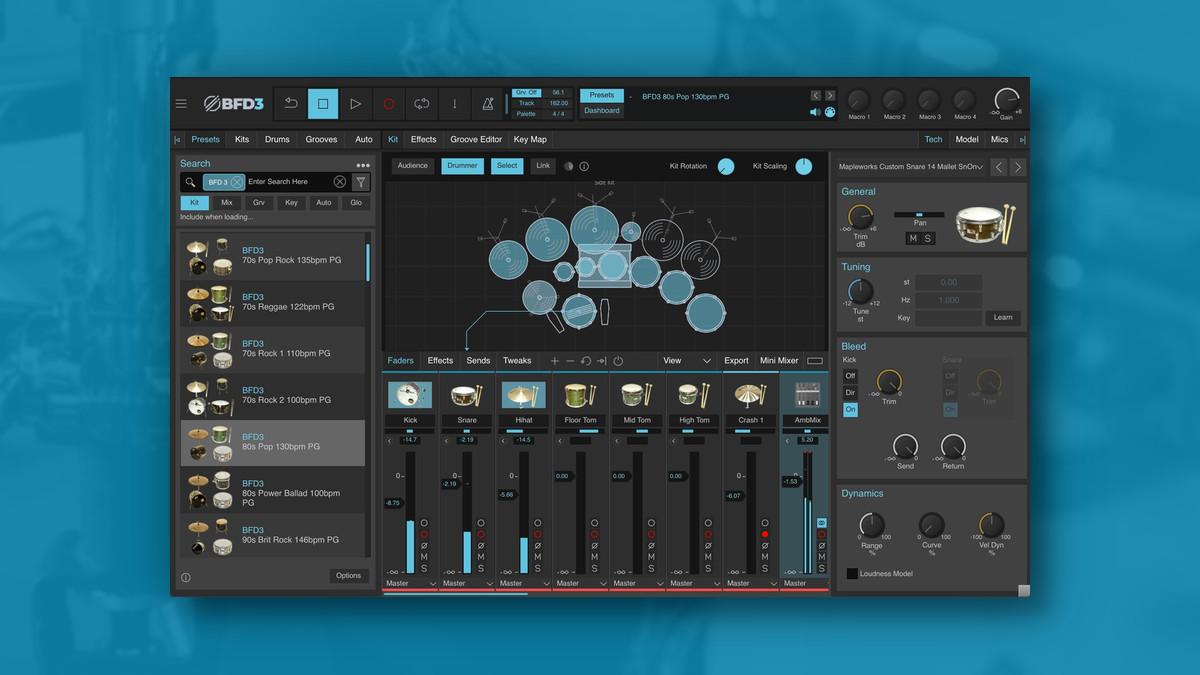Toggle the Grv filter in Search
Image resolution: width=1200 pixels, height=675 pixels.
point(259,202)
